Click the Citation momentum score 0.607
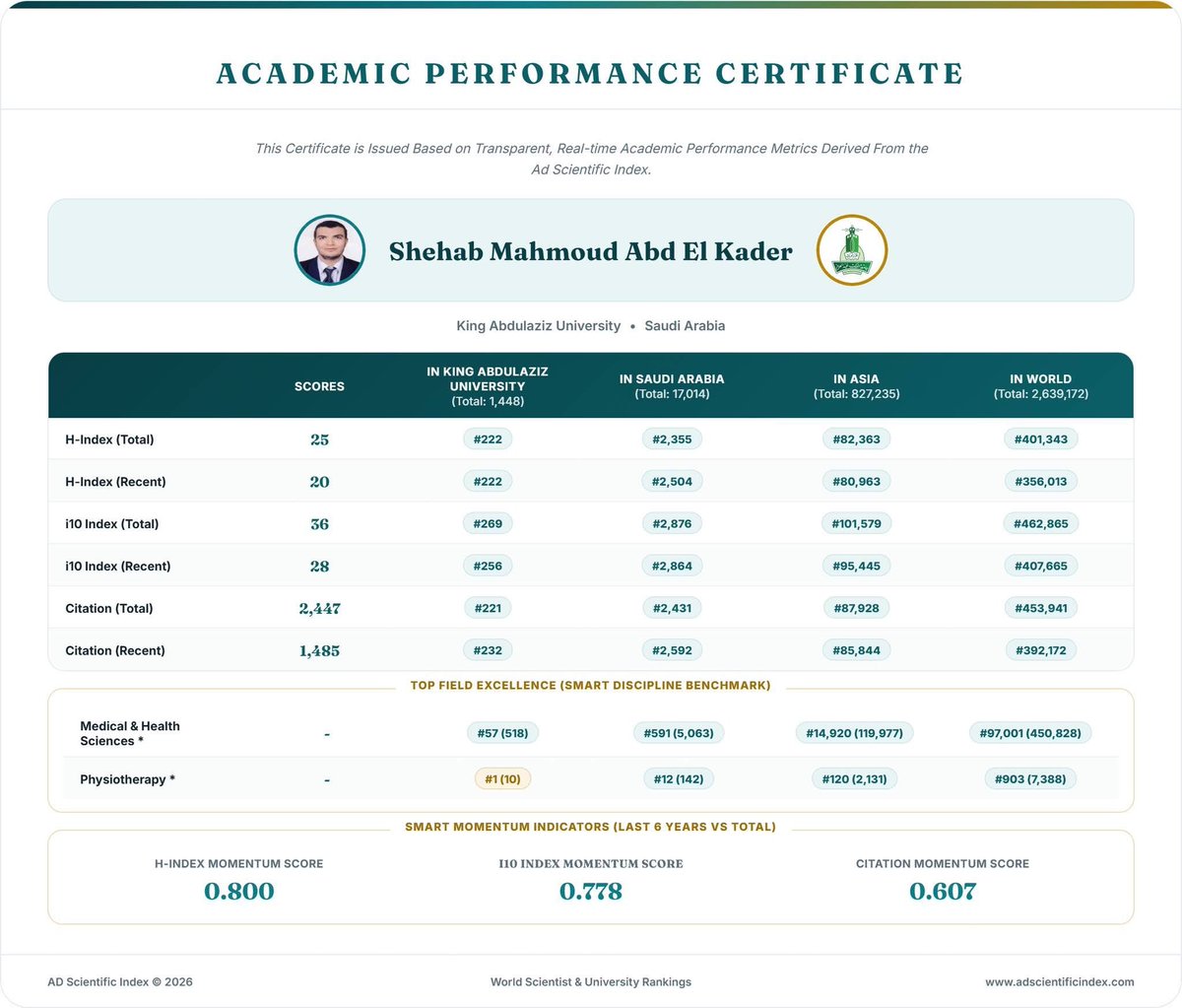The image size is (1182, 1008). click(x=943, y=892)
